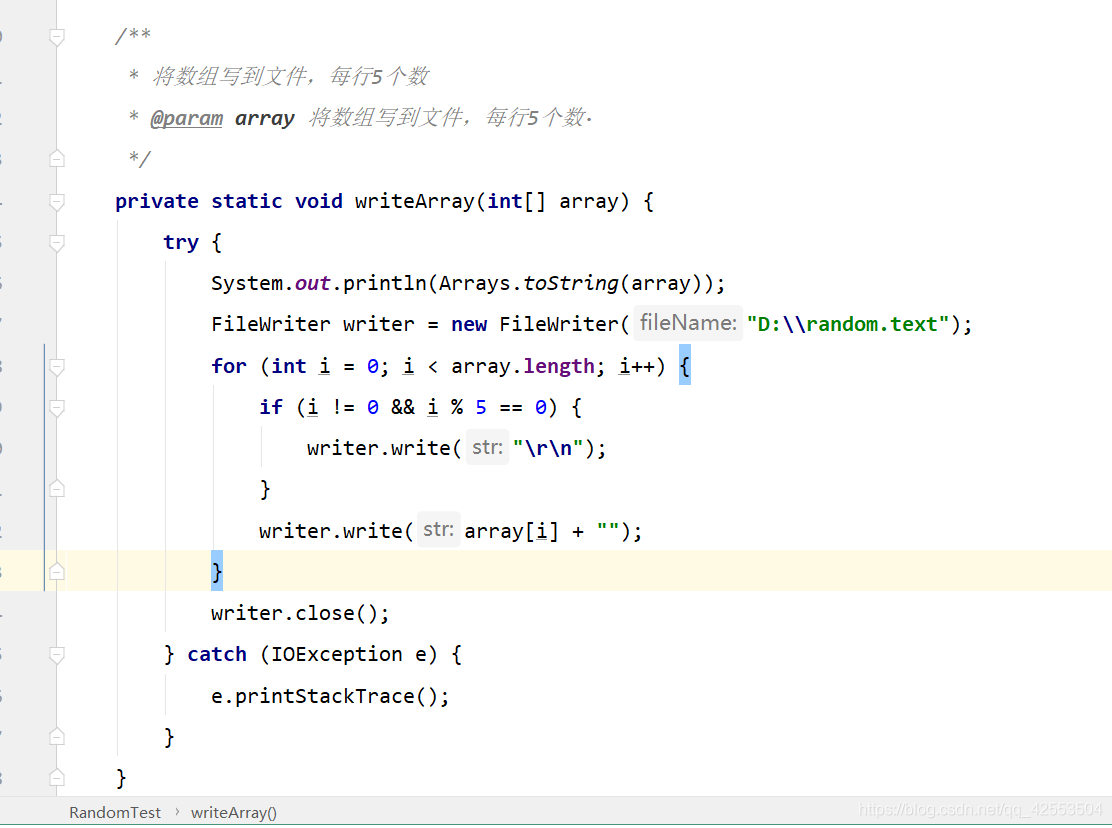Open RandomTest breadcrumb in navigation bar

[115, 812]
